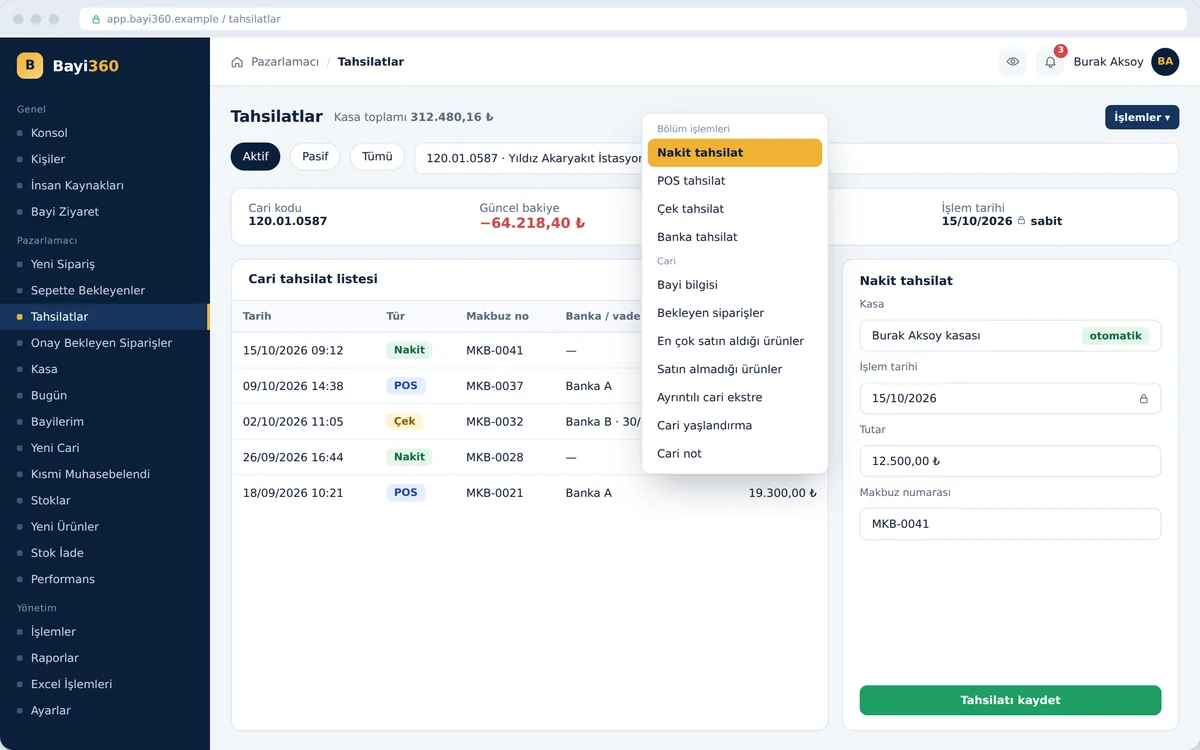Screen dimensions: 1200x750
Task: Click amount 19.300,00 ₺ in list
Action: (x=783, y=493)
